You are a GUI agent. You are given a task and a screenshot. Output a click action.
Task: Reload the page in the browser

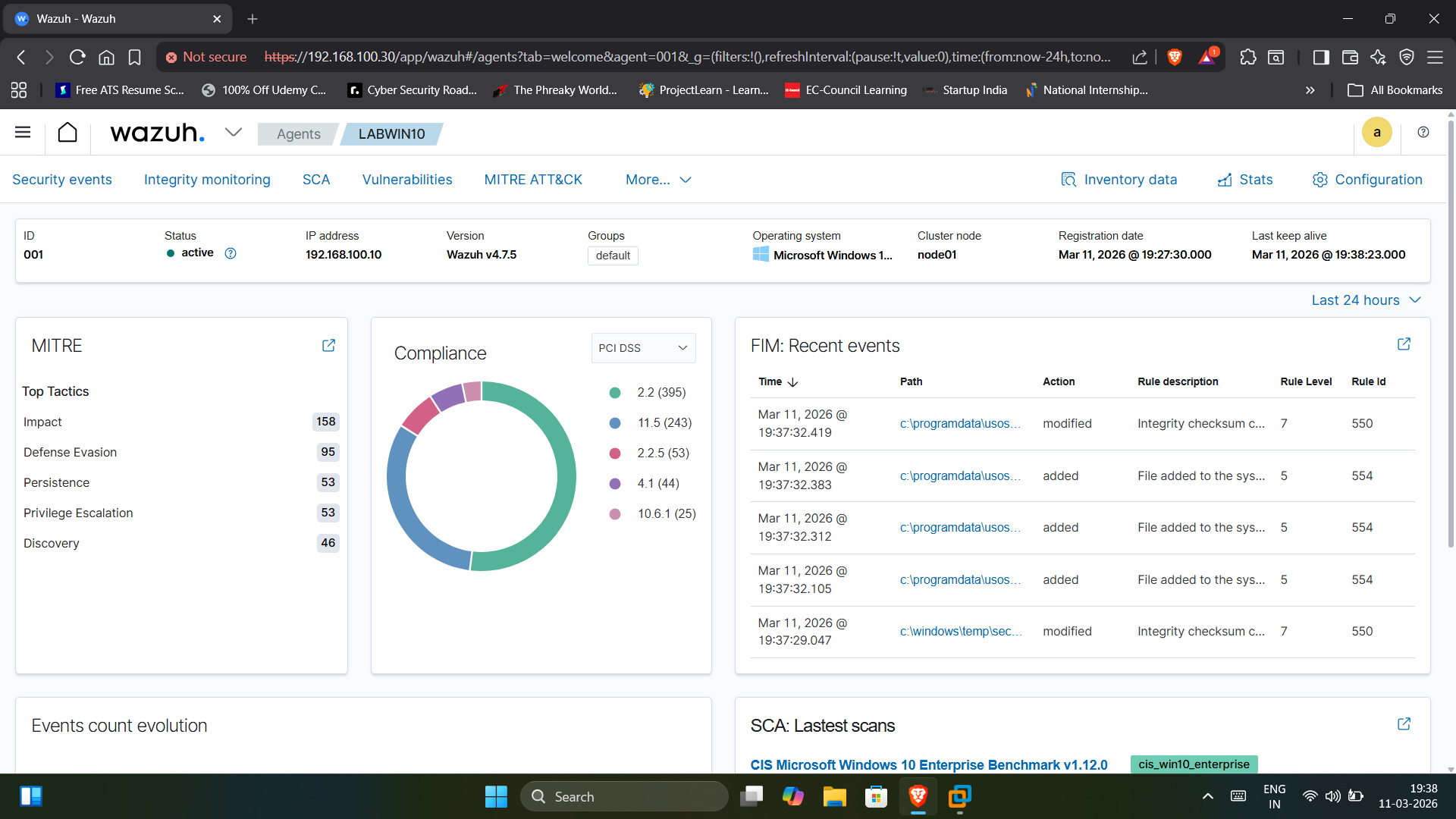pyautogui.click(x=77, y=57)
